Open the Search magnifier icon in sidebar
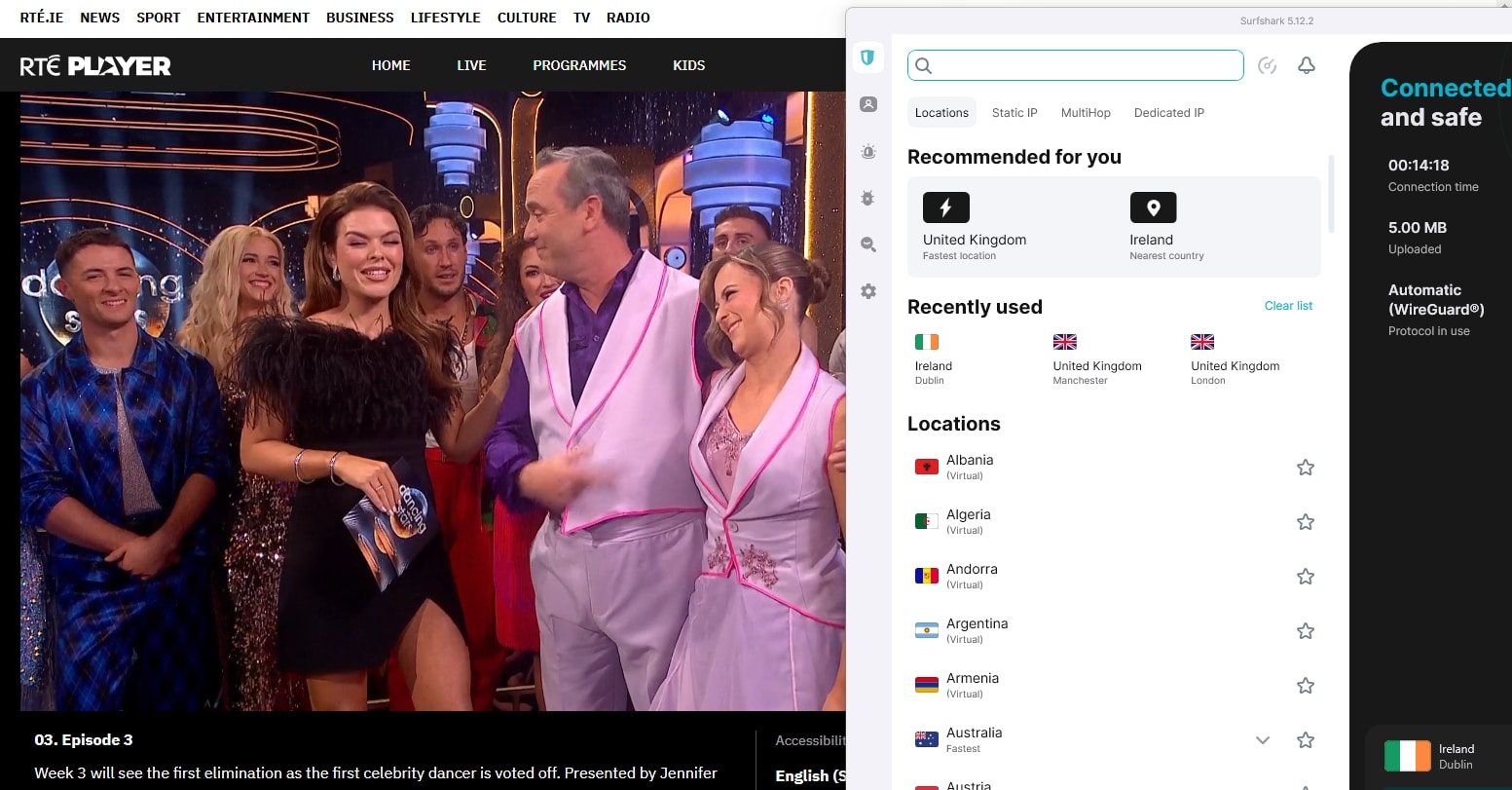 tap(868, 245)
